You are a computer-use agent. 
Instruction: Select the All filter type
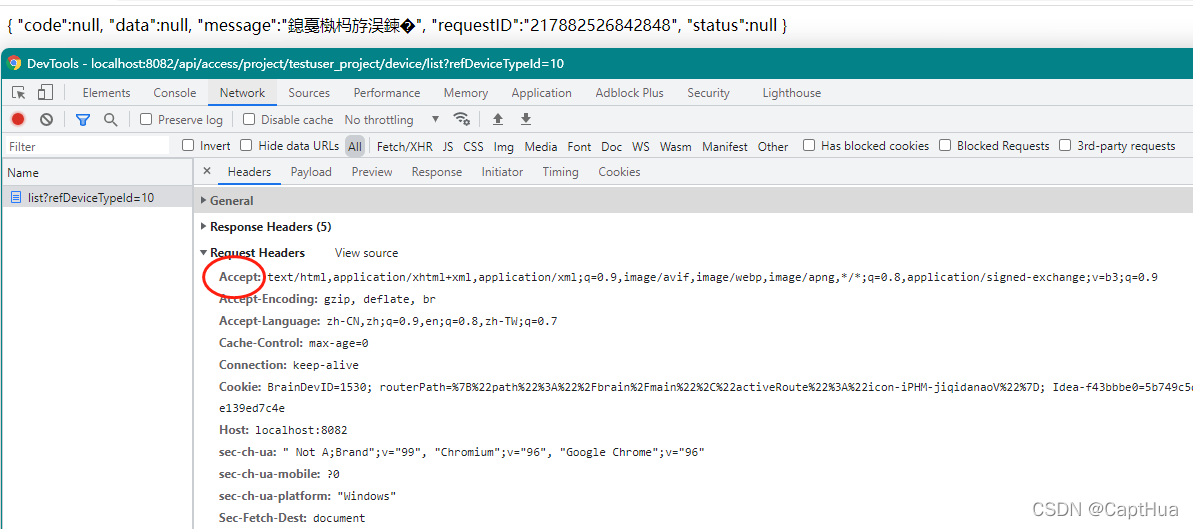click(355, 146)
